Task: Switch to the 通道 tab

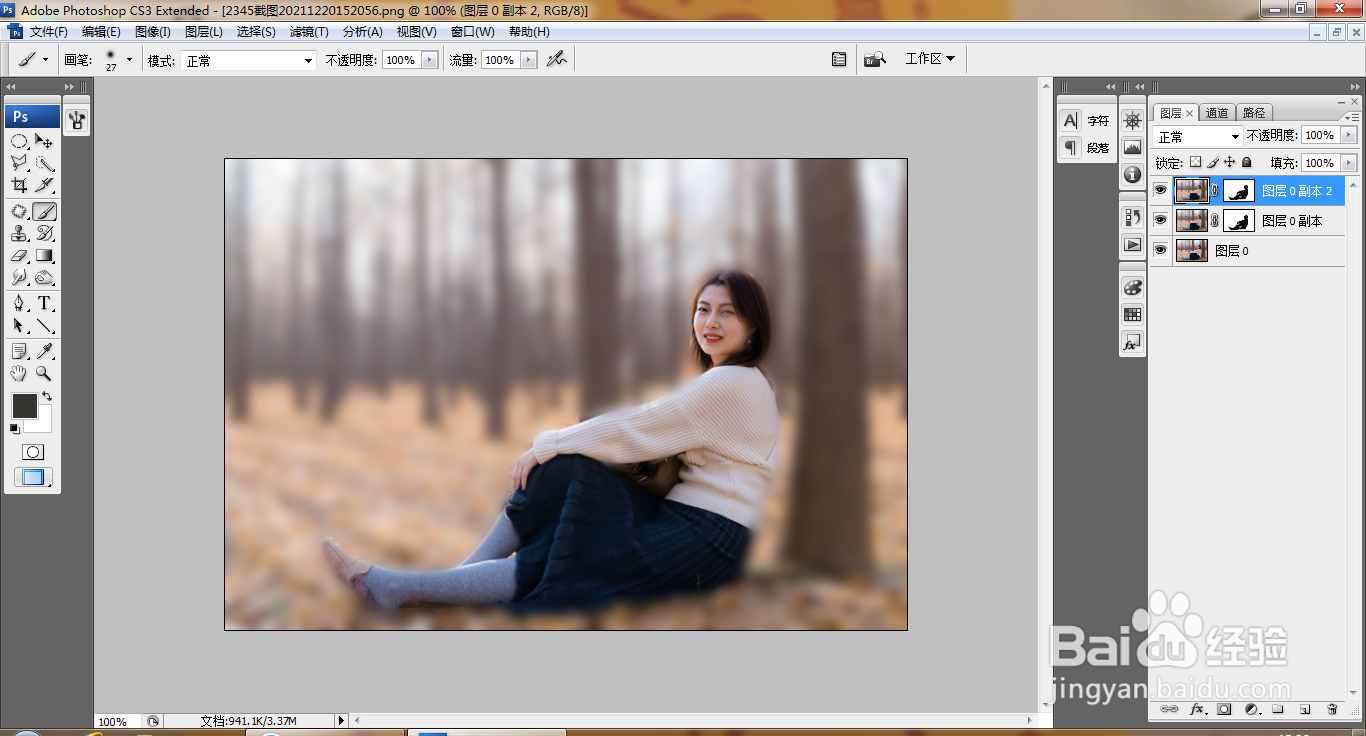Action: tap(1217, 113)
